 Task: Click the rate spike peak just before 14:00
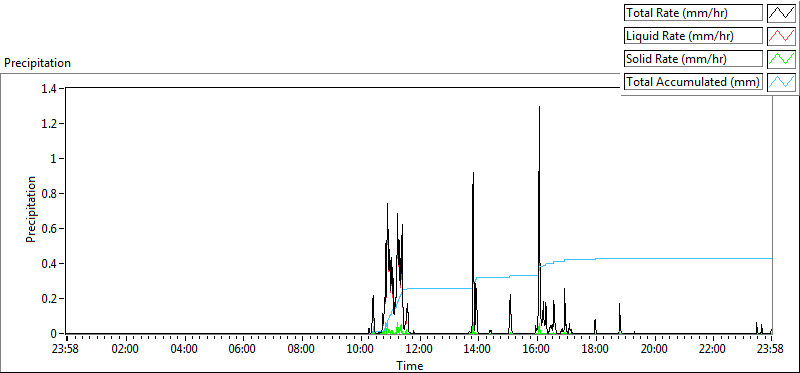[473, 174]
